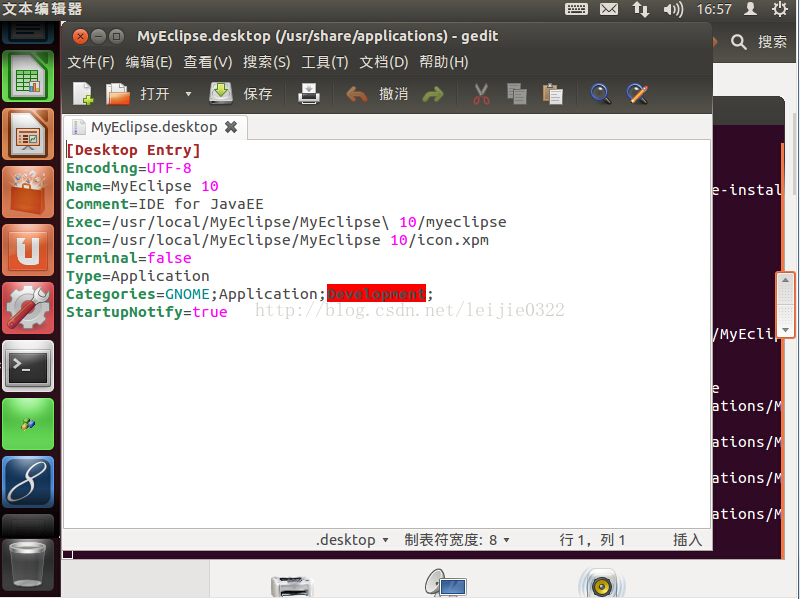The height and width of the screenshot is (599, 800).
Task: Open the sound volume indicator
Action: pos(673,9)
